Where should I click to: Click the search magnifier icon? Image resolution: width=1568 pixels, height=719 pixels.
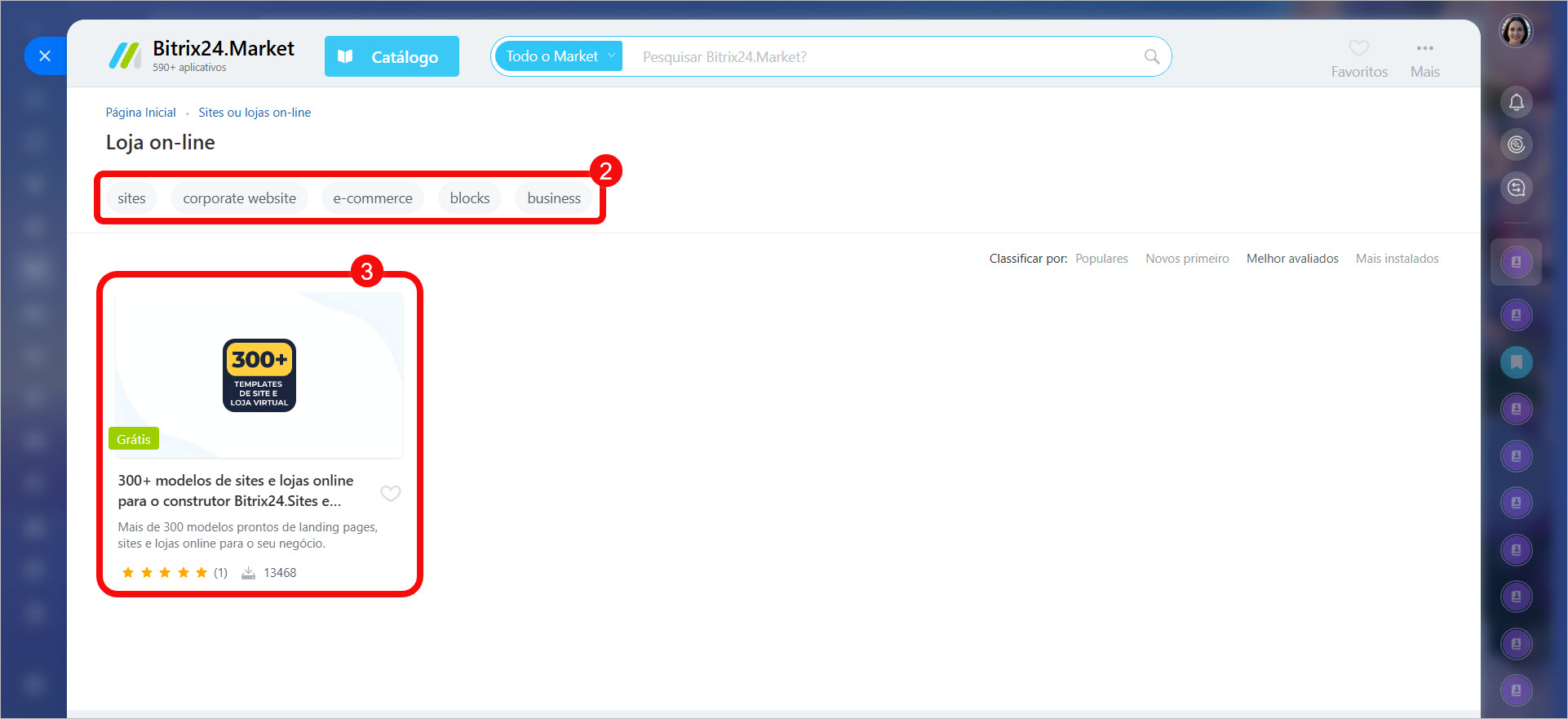[x=1152, y=56]
